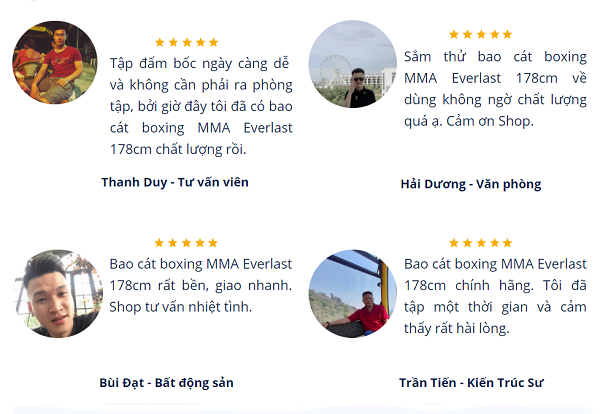
Task: Click the review text starting "Sắm thử bao cát"
Action: [x=497, y=89]
